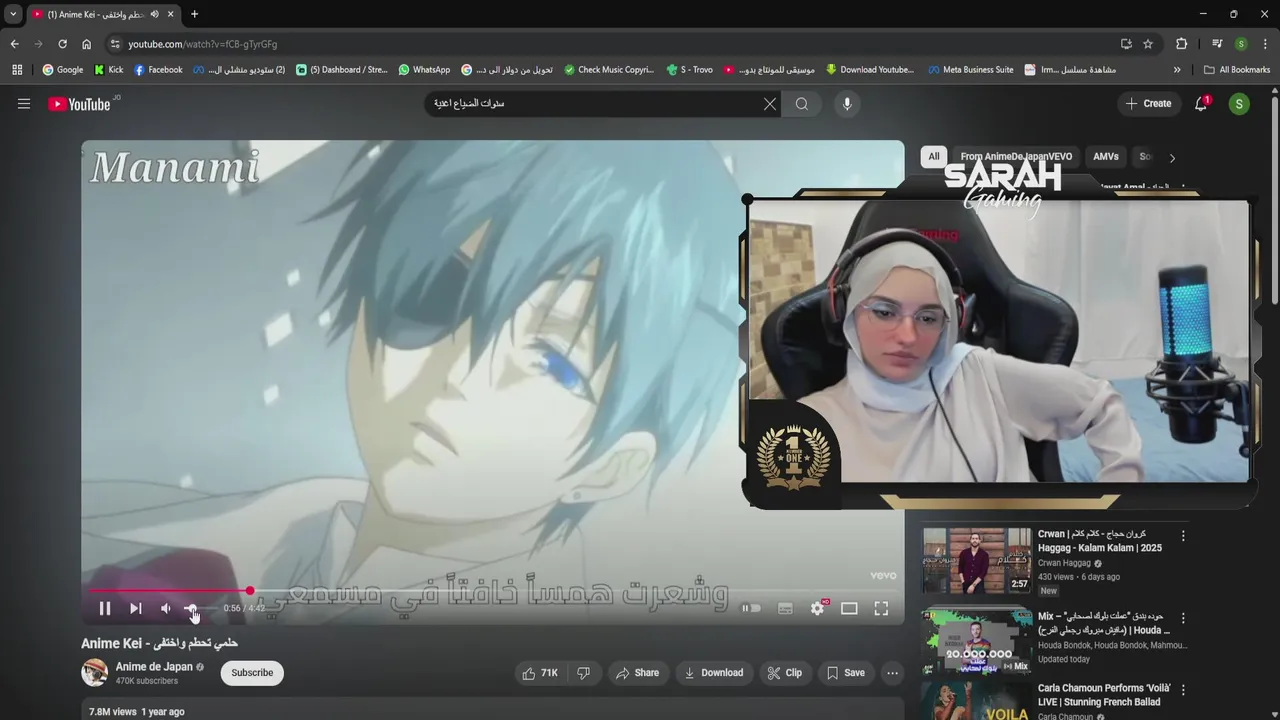The height and width of the screenshot is (720, 1280).
Task: Share the Anime Kei video
Action: click(x=637, y=673)
